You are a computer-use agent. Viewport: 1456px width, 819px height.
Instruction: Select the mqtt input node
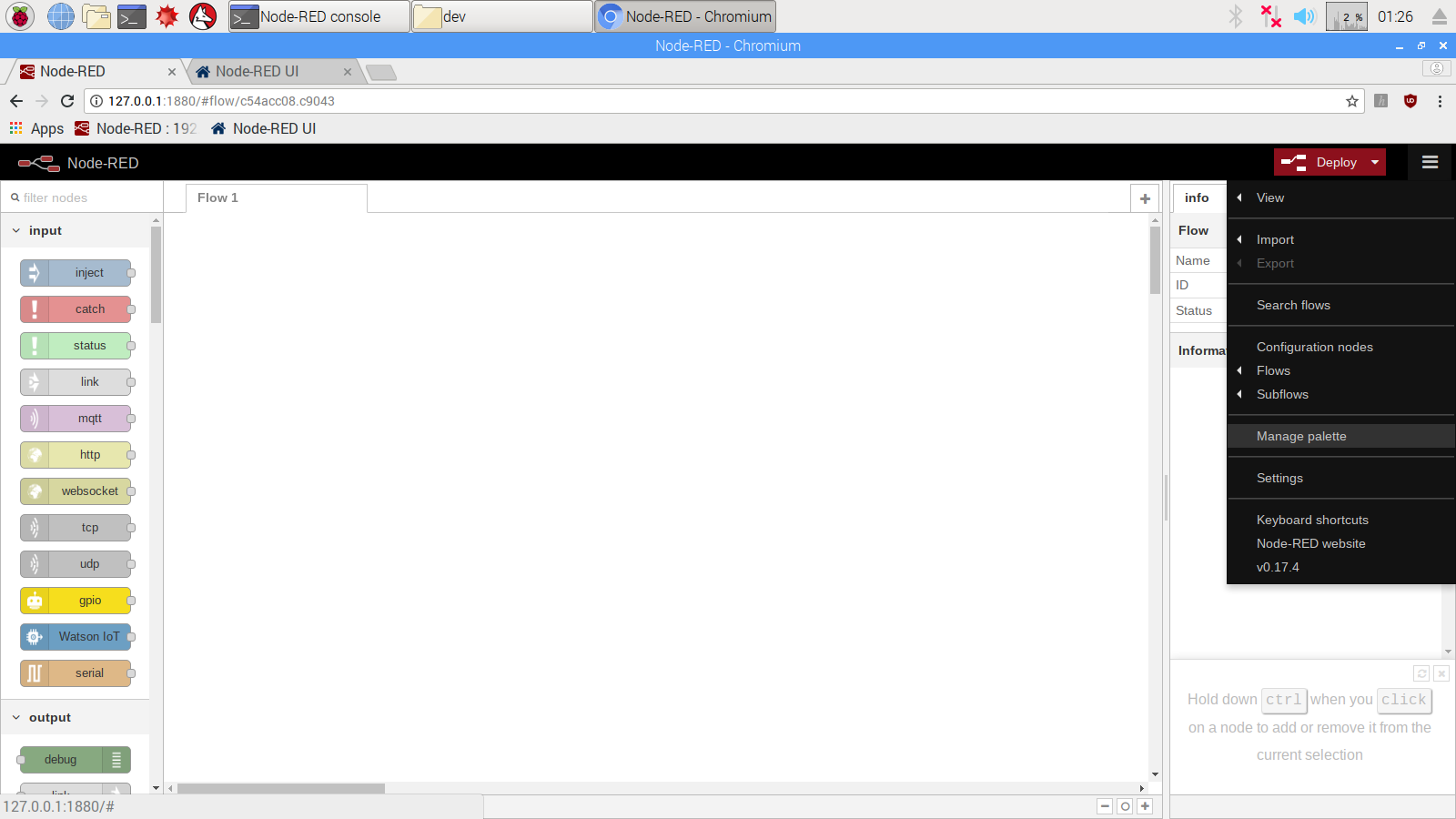point(76,419)
